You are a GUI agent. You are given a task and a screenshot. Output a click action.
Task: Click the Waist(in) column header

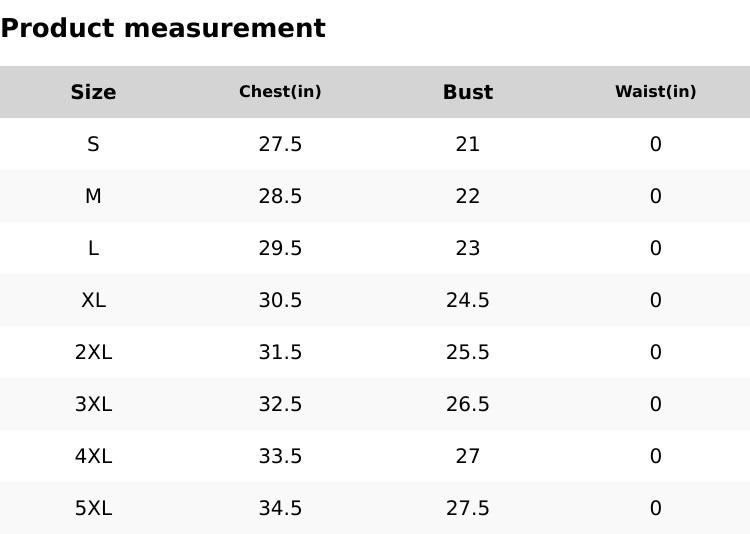655,92
